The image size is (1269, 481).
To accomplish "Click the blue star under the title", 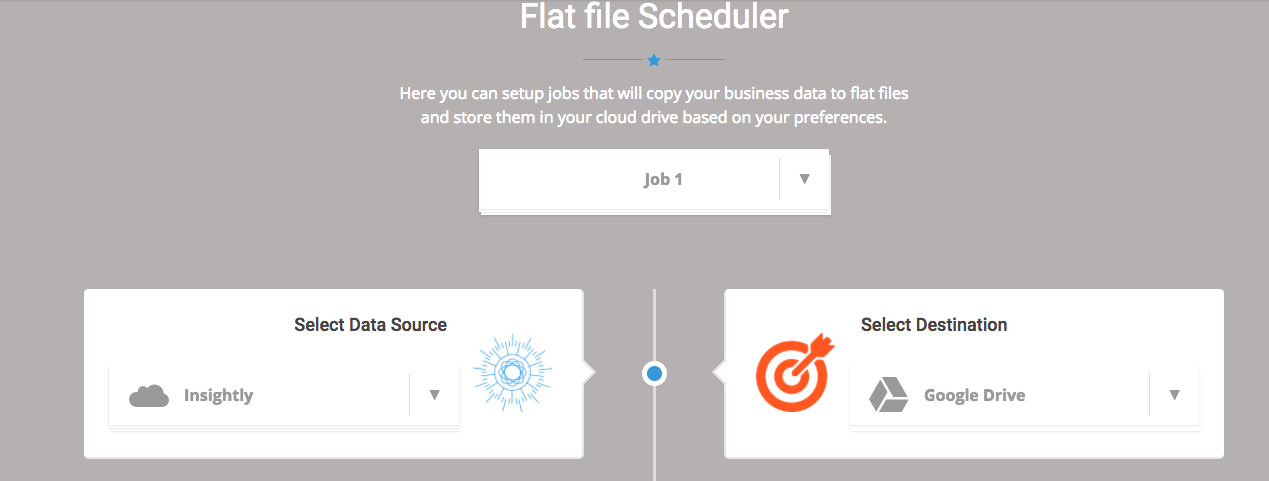I will (654, 60).
